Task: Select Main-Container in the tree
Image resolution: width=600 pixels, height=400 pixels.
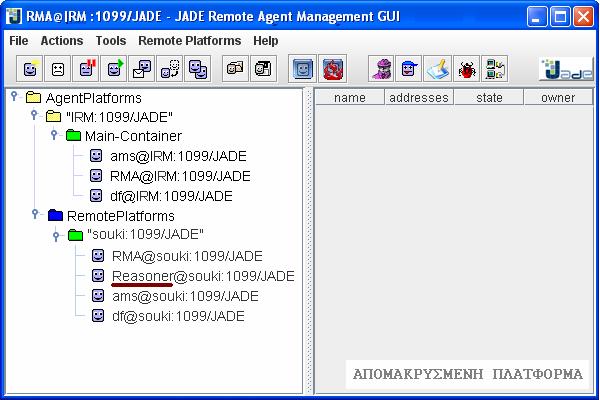Action: click(133, 136)
